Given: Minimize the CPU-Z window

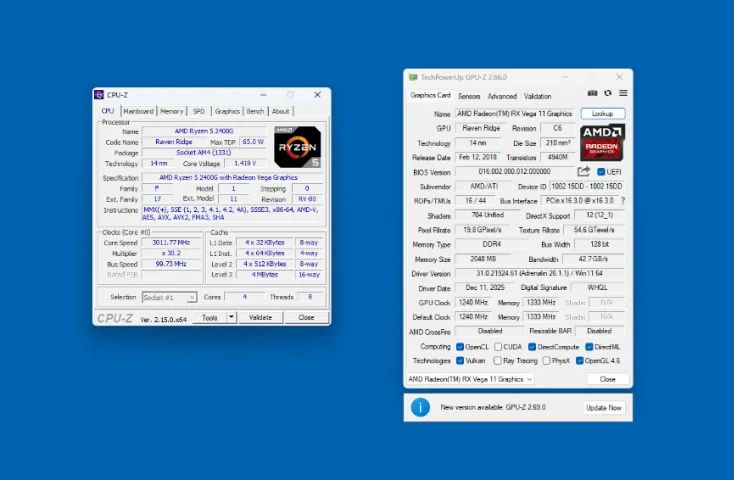Looking at the screenshot, I should click(264, 95).
